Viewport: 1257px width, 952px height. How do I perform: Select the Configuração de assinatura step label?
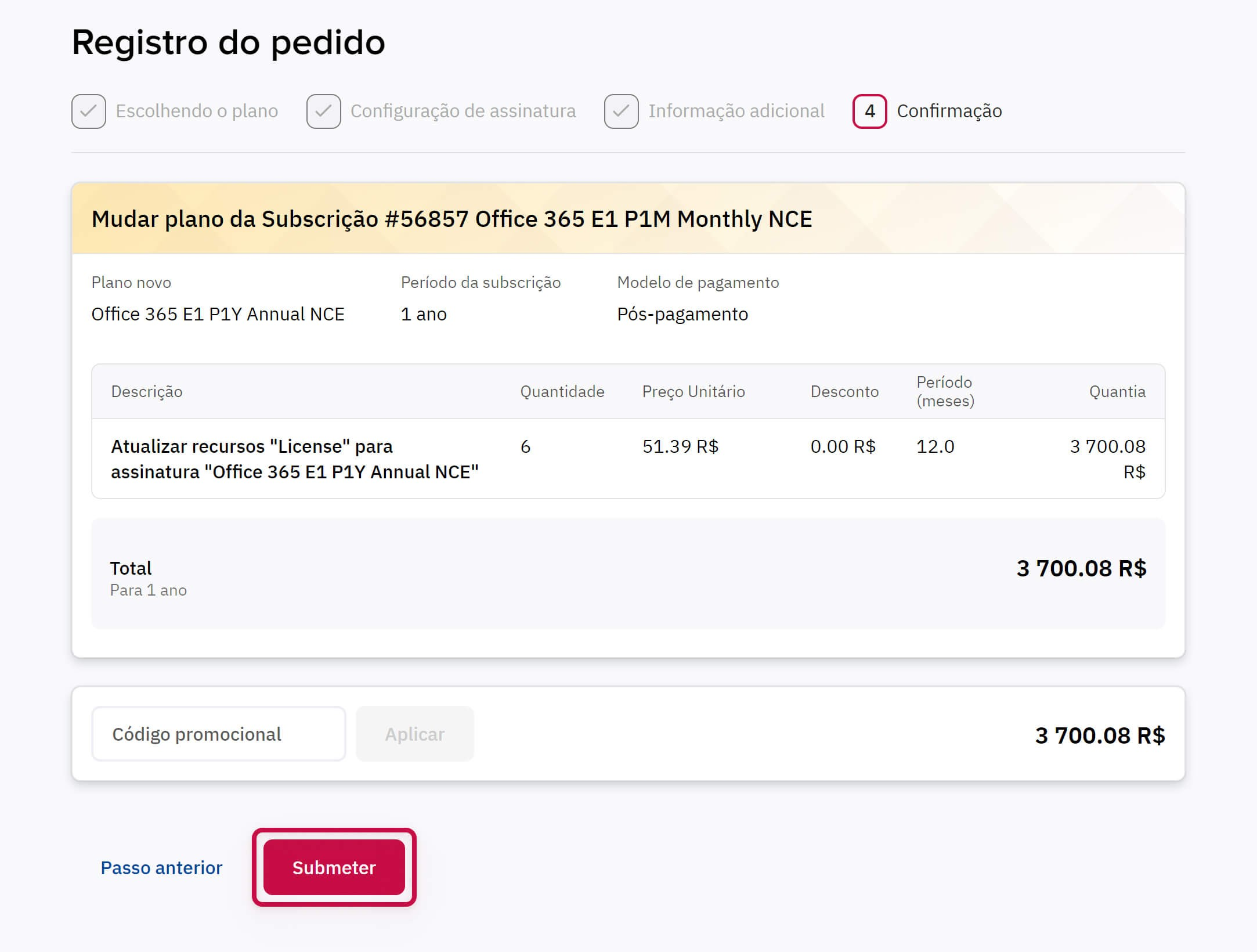(x=463, y=111)
